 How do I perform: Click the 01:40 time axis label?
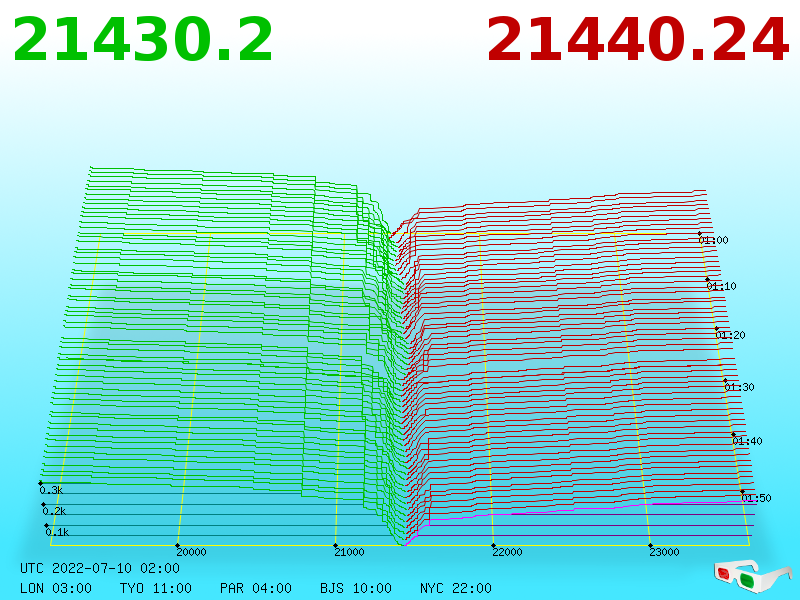tap(747, 441)
